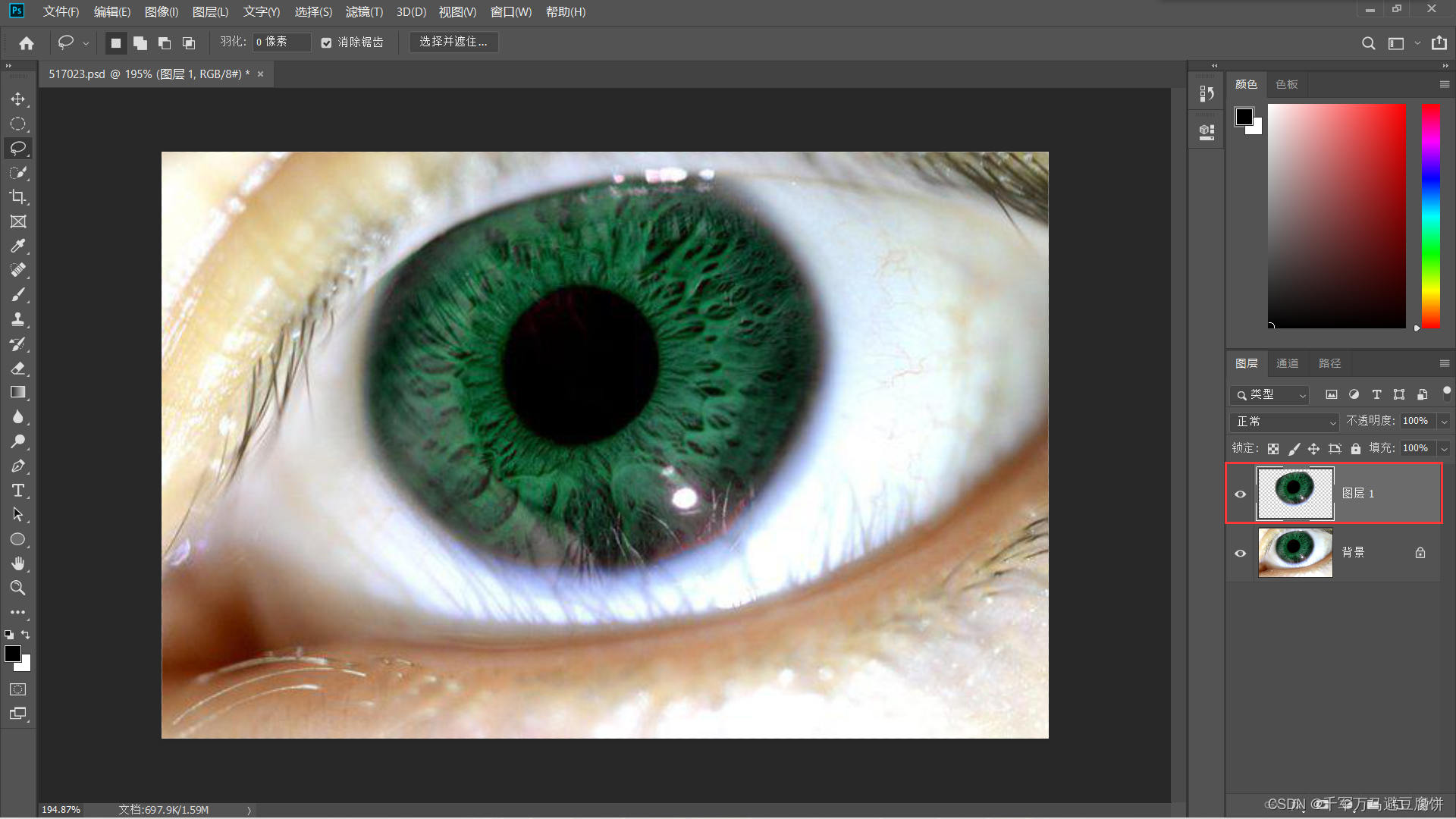Select the Crop tool
Screen dimensions: 1456x819
point(18,197)
